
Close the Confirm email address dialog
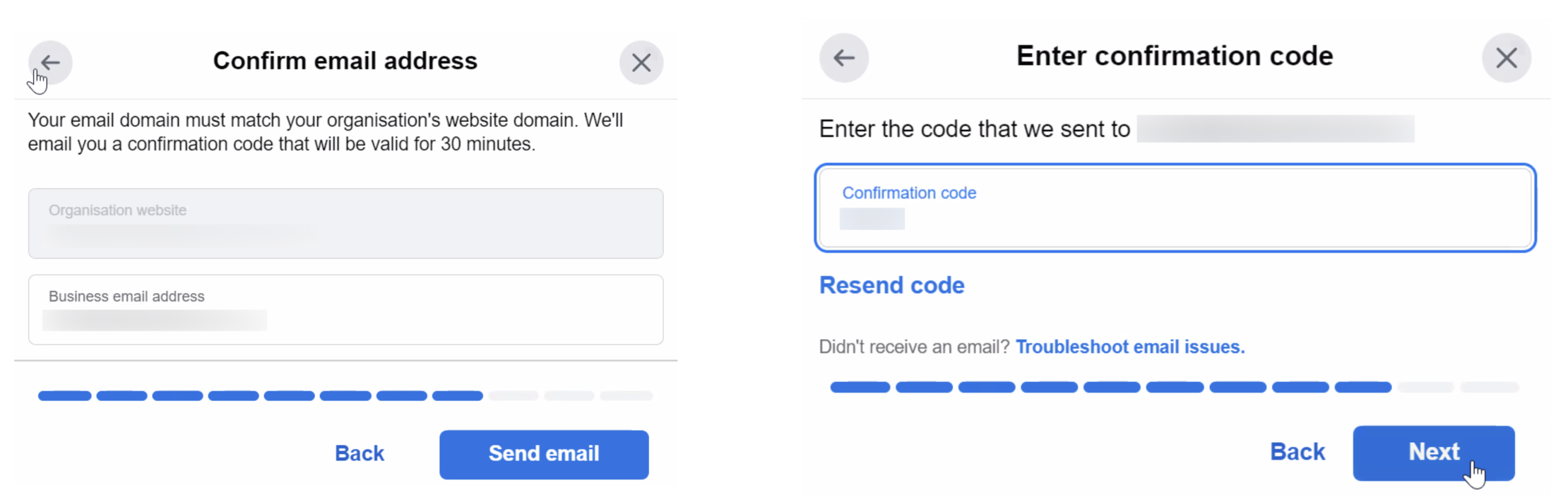point(641,63)
